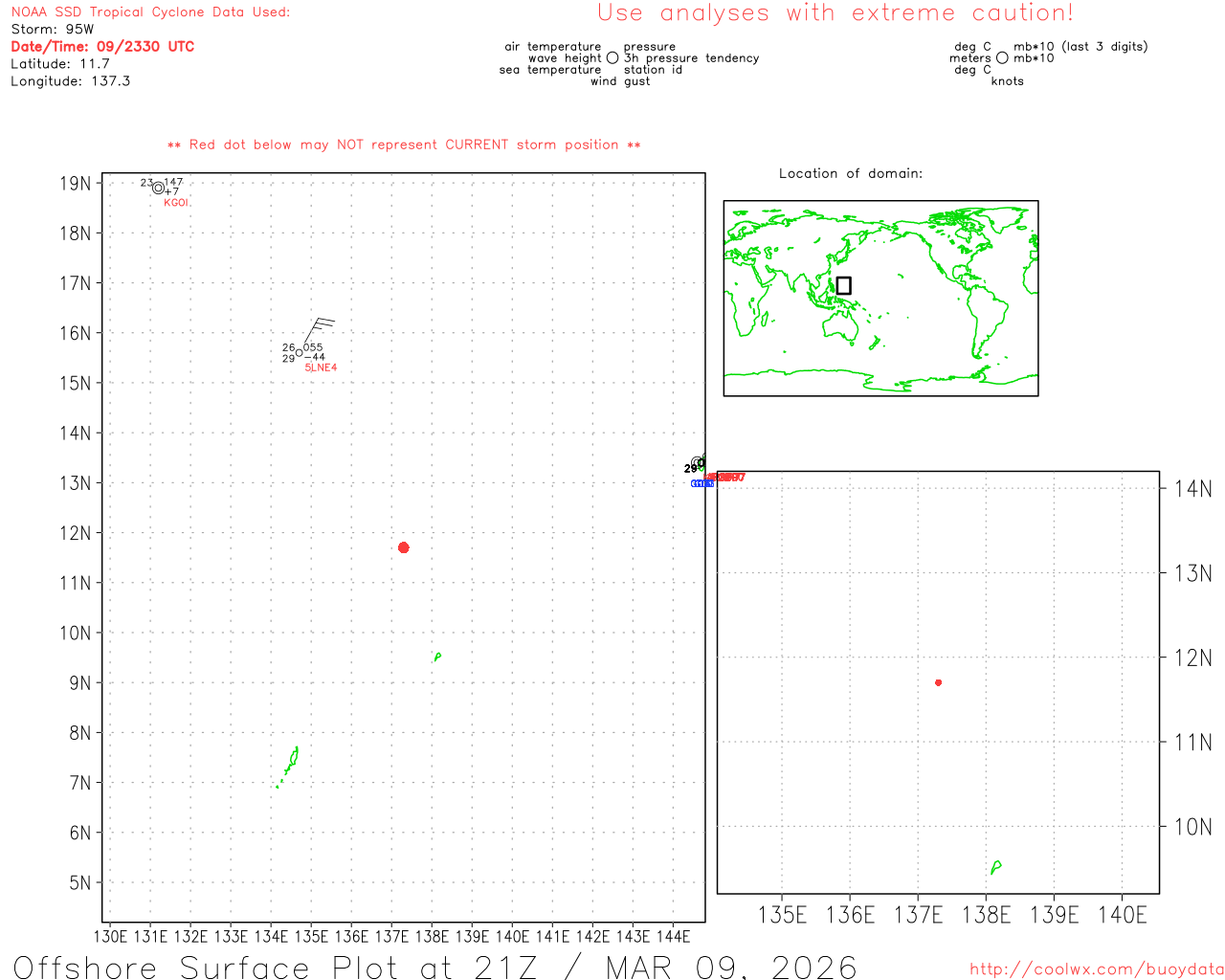Click the green island near 138E on main map
This screenshot has height=980, width=1225.
tap(436, 657)
